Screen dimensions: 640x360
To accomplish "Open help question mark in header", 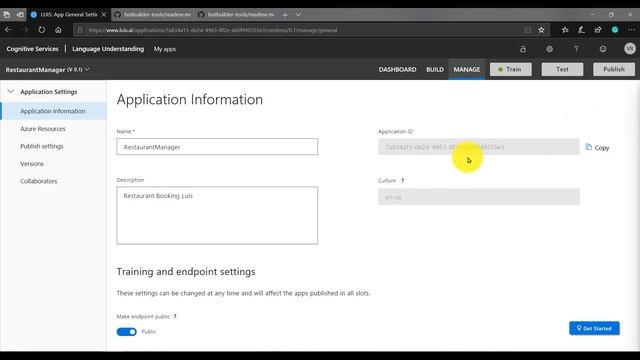I will [576, 49].
